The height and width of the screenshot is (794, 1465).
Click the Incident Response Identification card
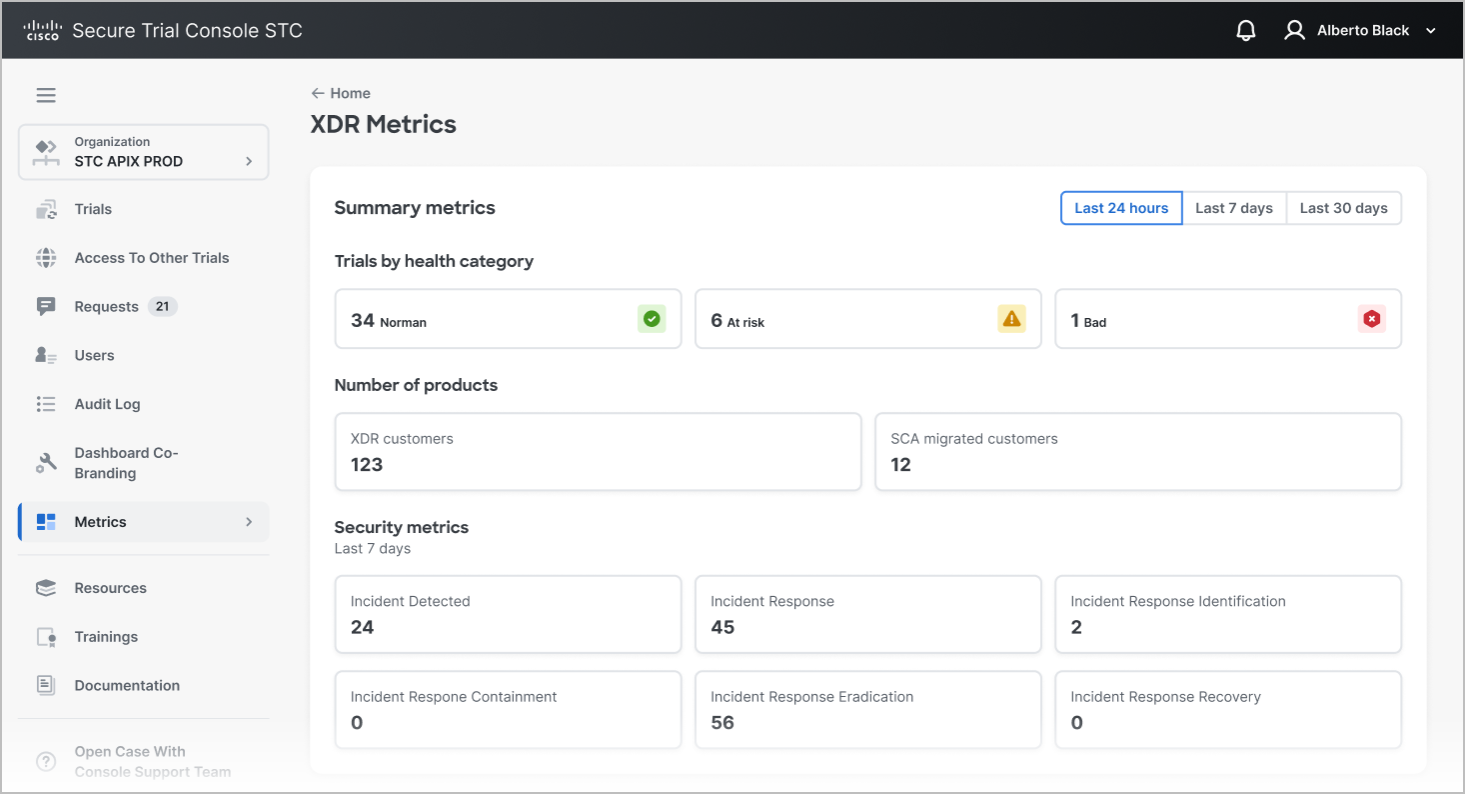tap(1228, 614)
